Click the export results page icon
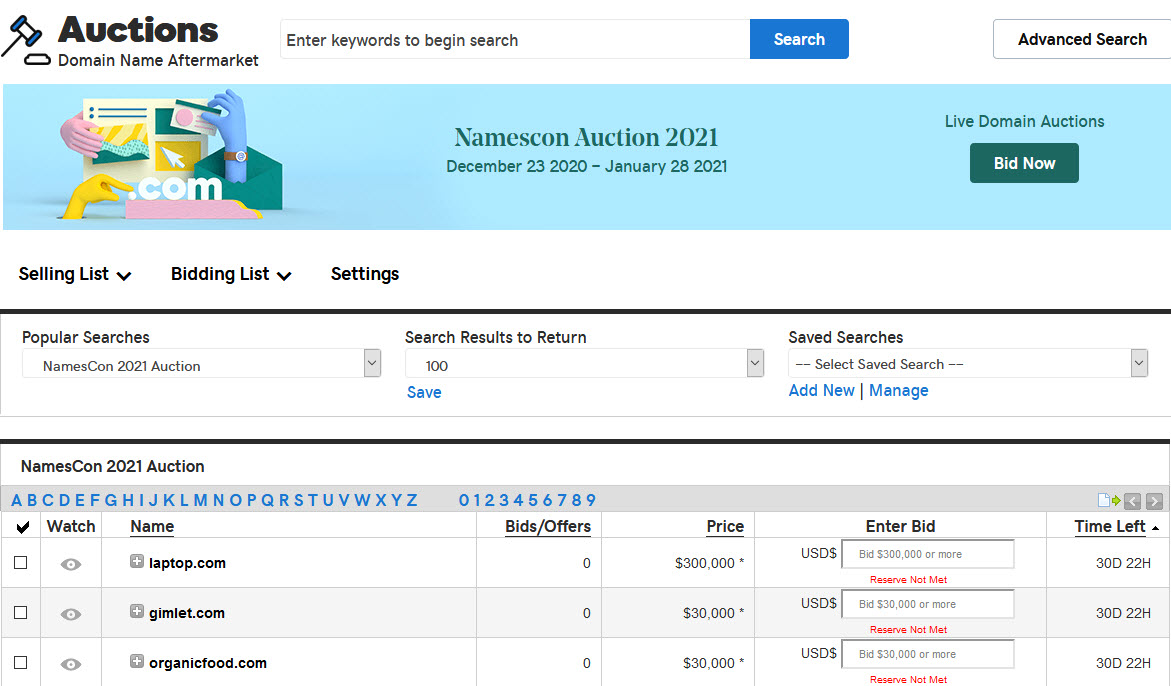 click(1109, 500)
